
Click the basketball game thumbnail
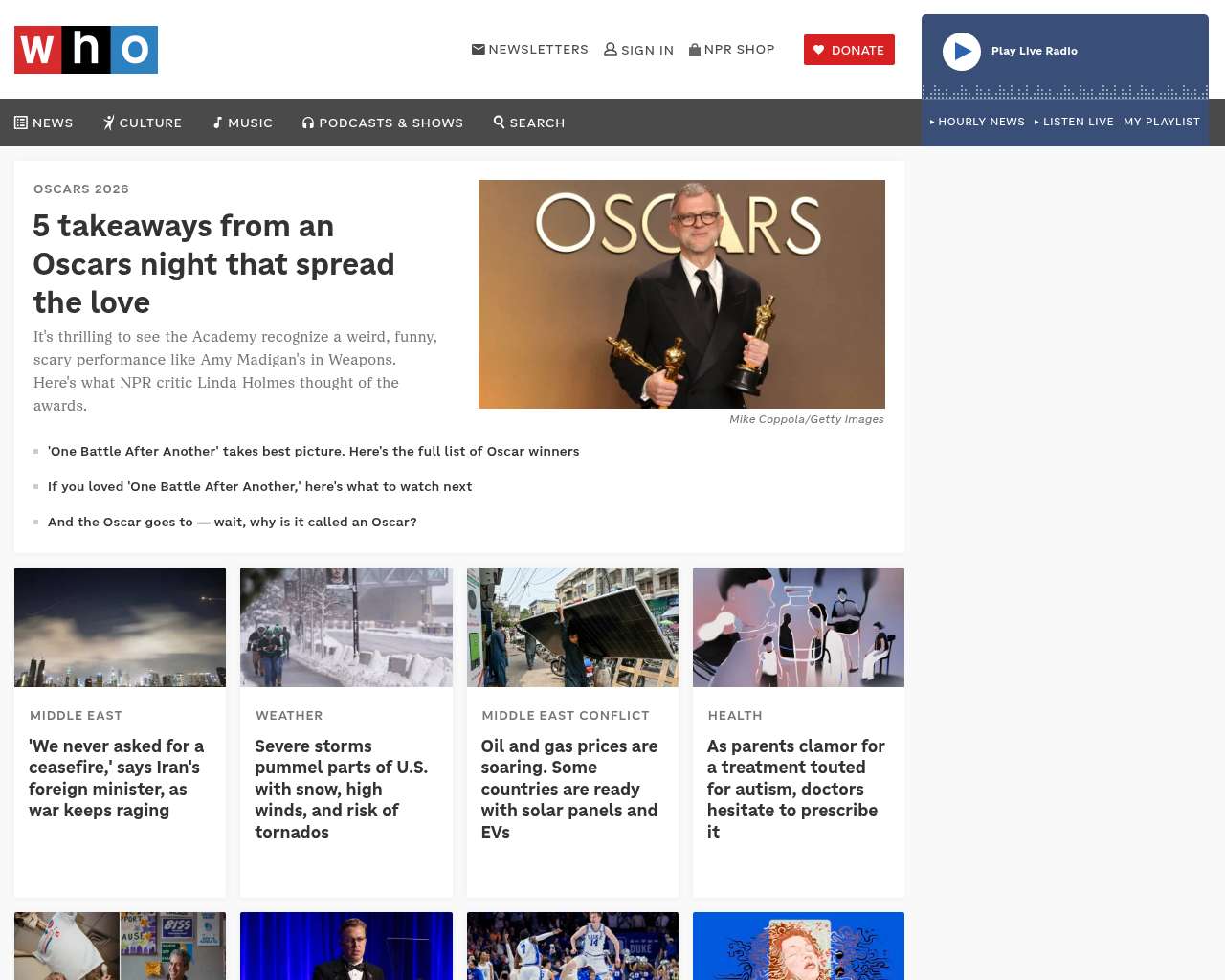(x=572, y=946)
